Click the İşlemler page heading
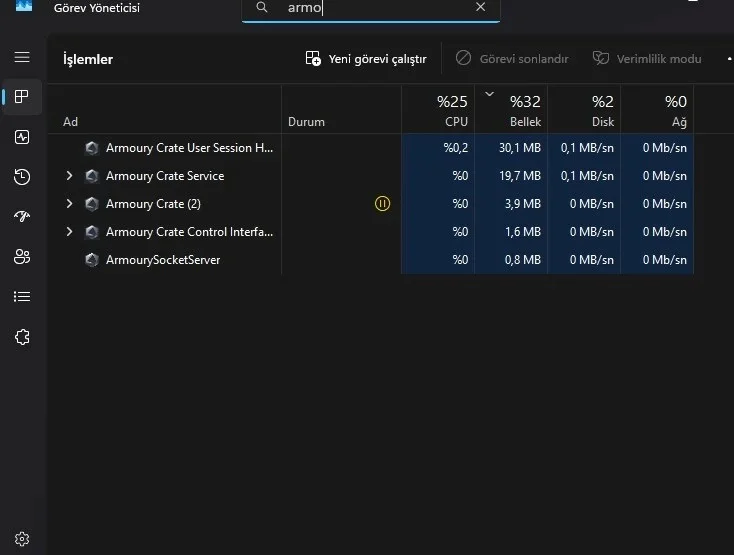The width and height of the screenshot is (734, 555). tap(88, 59)
